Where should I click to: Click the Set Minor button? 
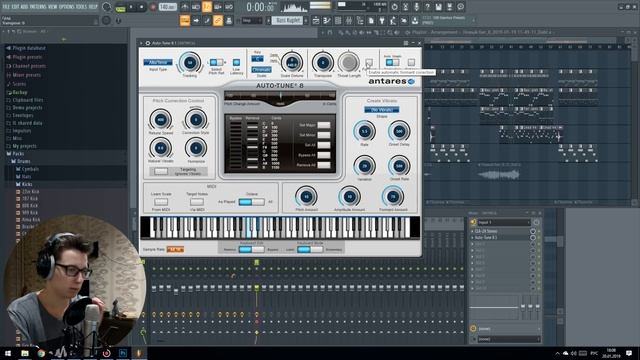coord(324,135)
